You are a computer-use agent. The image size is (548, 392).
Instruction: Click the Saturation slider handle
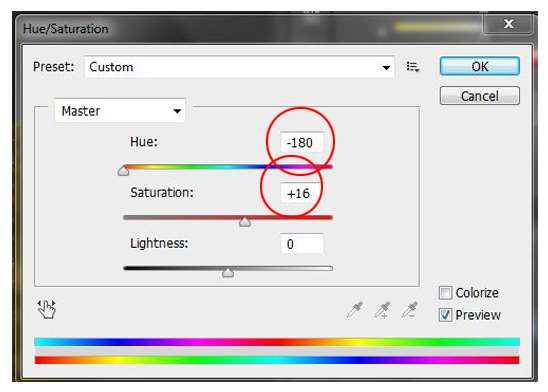click(x=245, y=222)
